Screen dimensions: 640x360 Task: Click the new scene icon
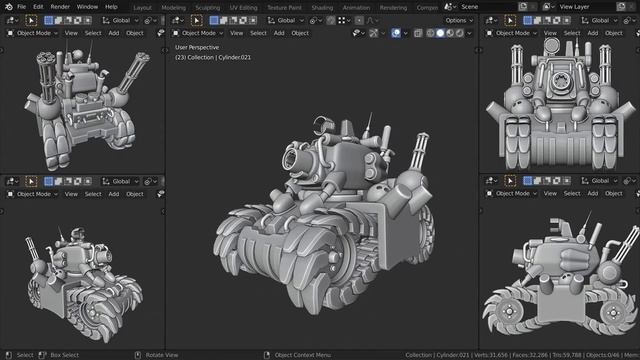point(523,7)
